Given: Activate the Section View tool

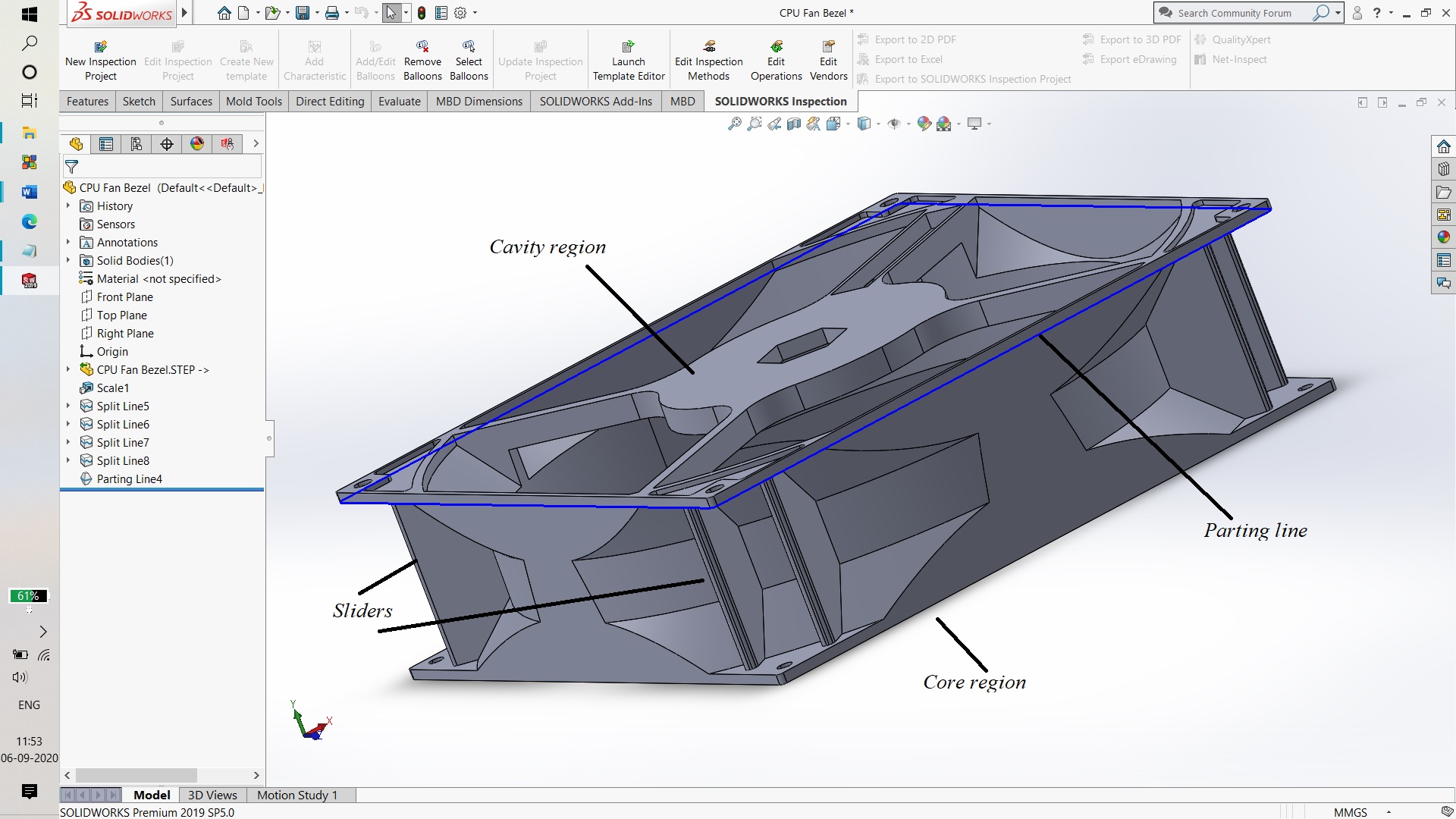Looking at the screenshot, I should pyautogui.click(x=793, y=123).
